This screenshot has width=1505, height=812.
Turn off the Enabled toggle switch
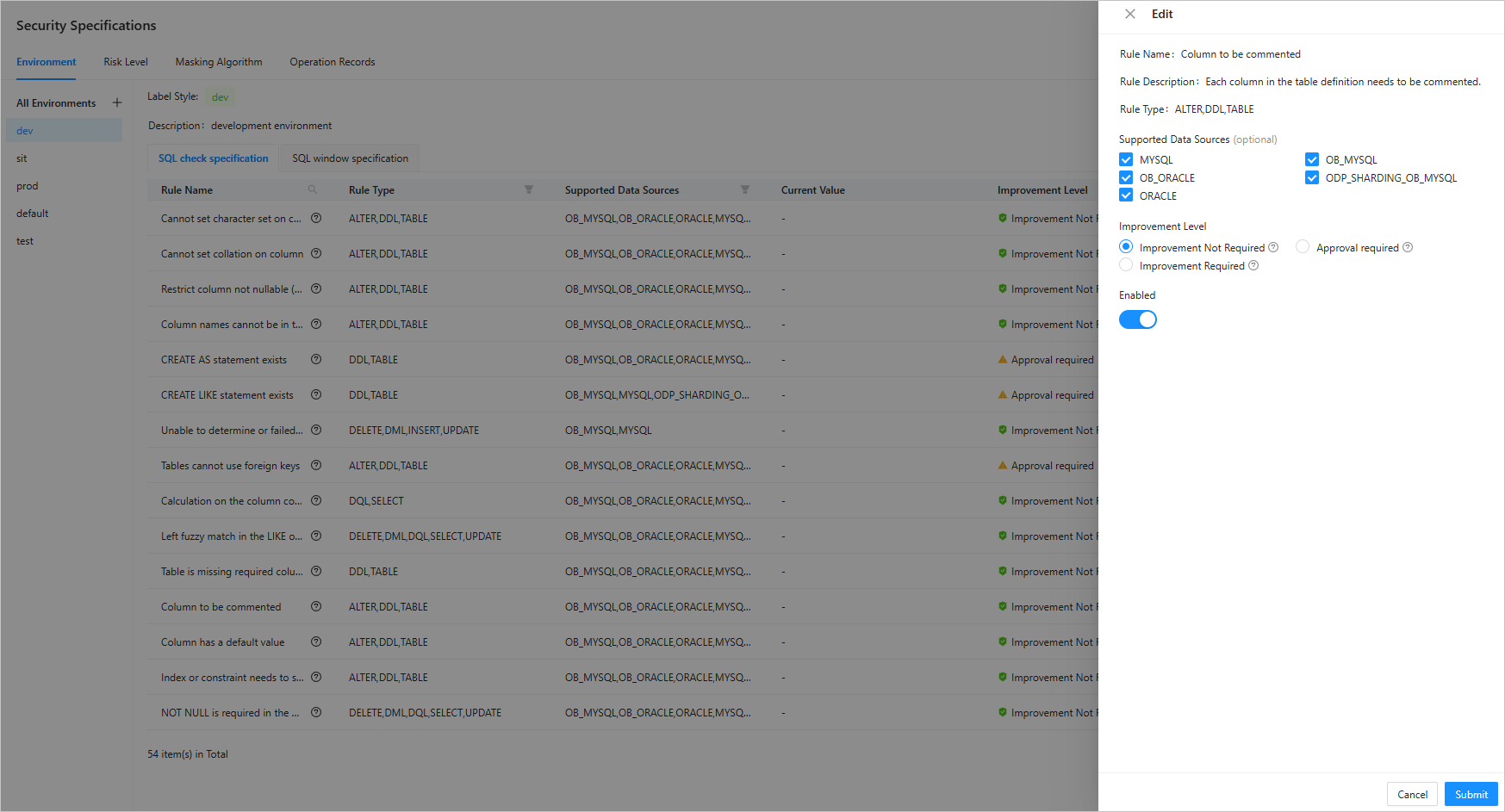(x=1137, y=319)
